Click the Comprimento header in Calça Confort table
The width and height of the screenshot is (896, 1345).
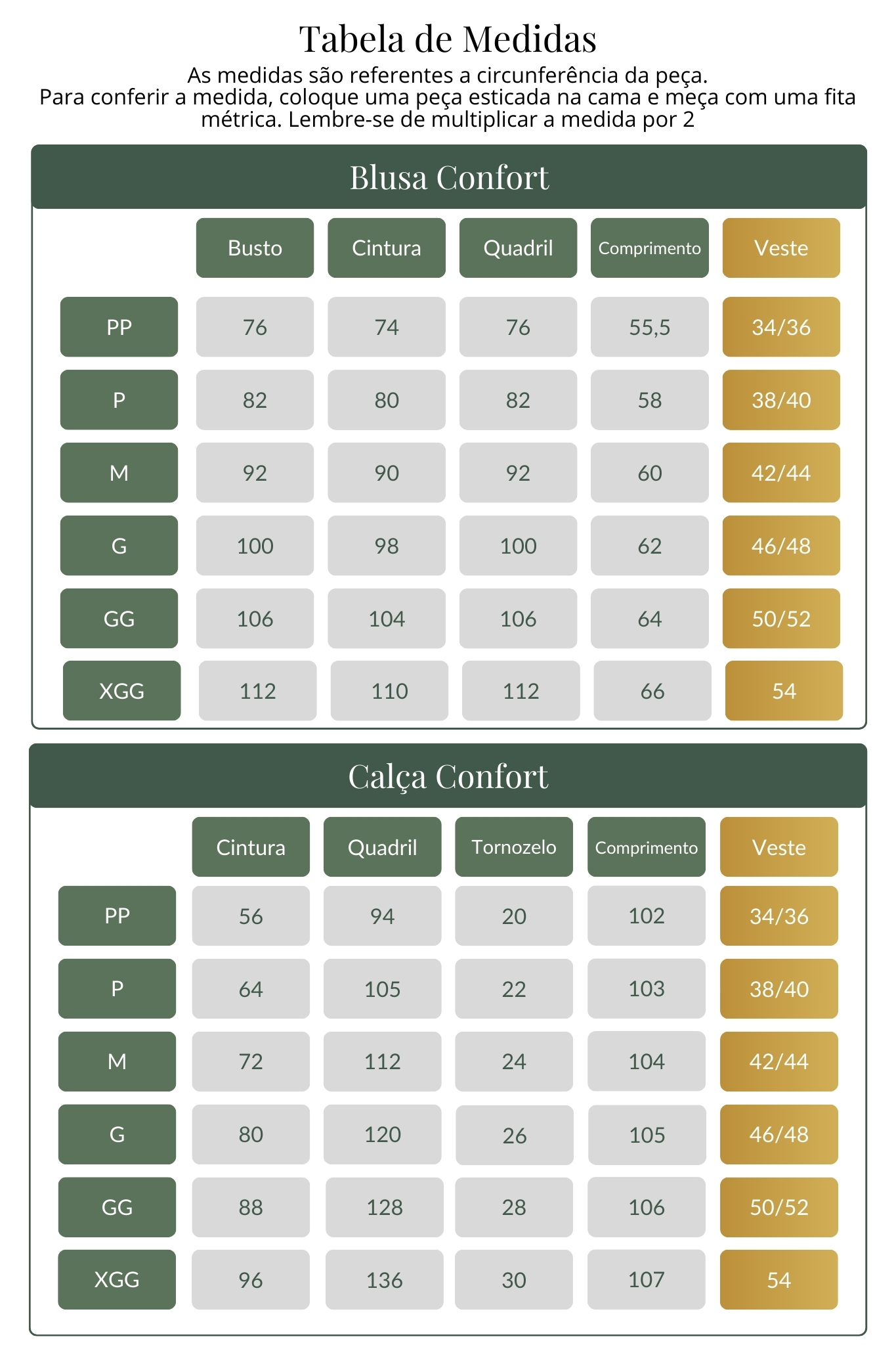tap(647, 847)
